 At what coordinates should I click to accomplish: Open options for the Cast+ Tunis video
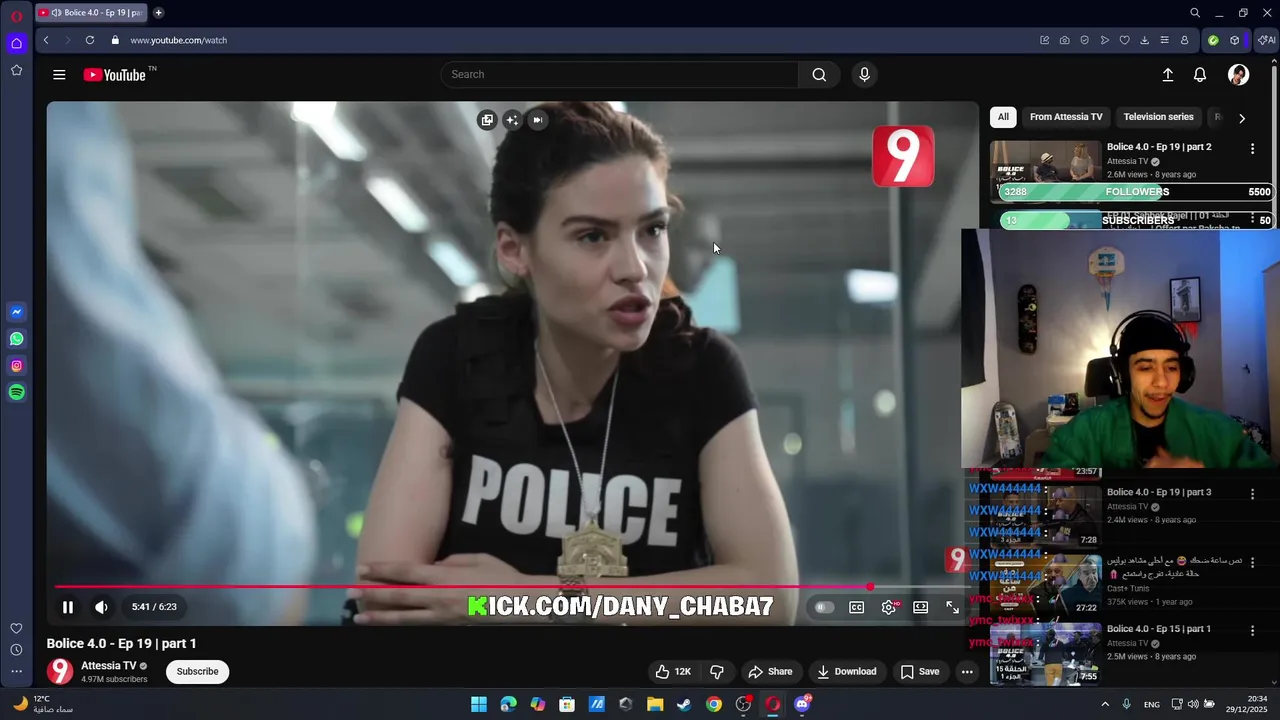pos(1252,562)
